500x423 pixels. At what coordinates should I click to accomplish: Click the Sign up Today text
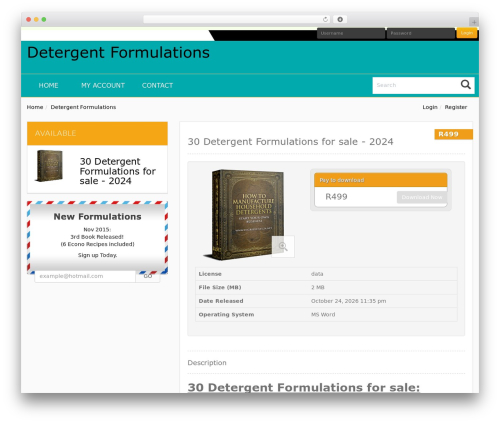tap(97, 255)
